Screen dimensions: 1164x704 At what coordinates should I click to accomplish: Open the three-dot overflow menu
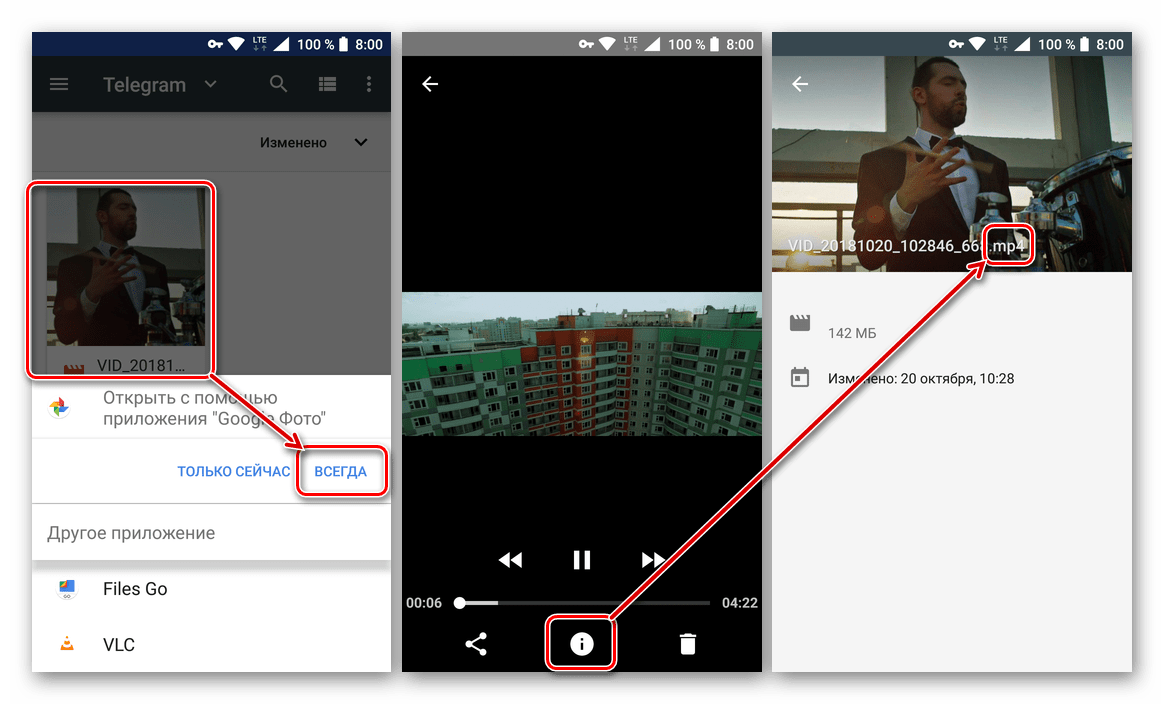pyautogui.click(x=369, y=85)
